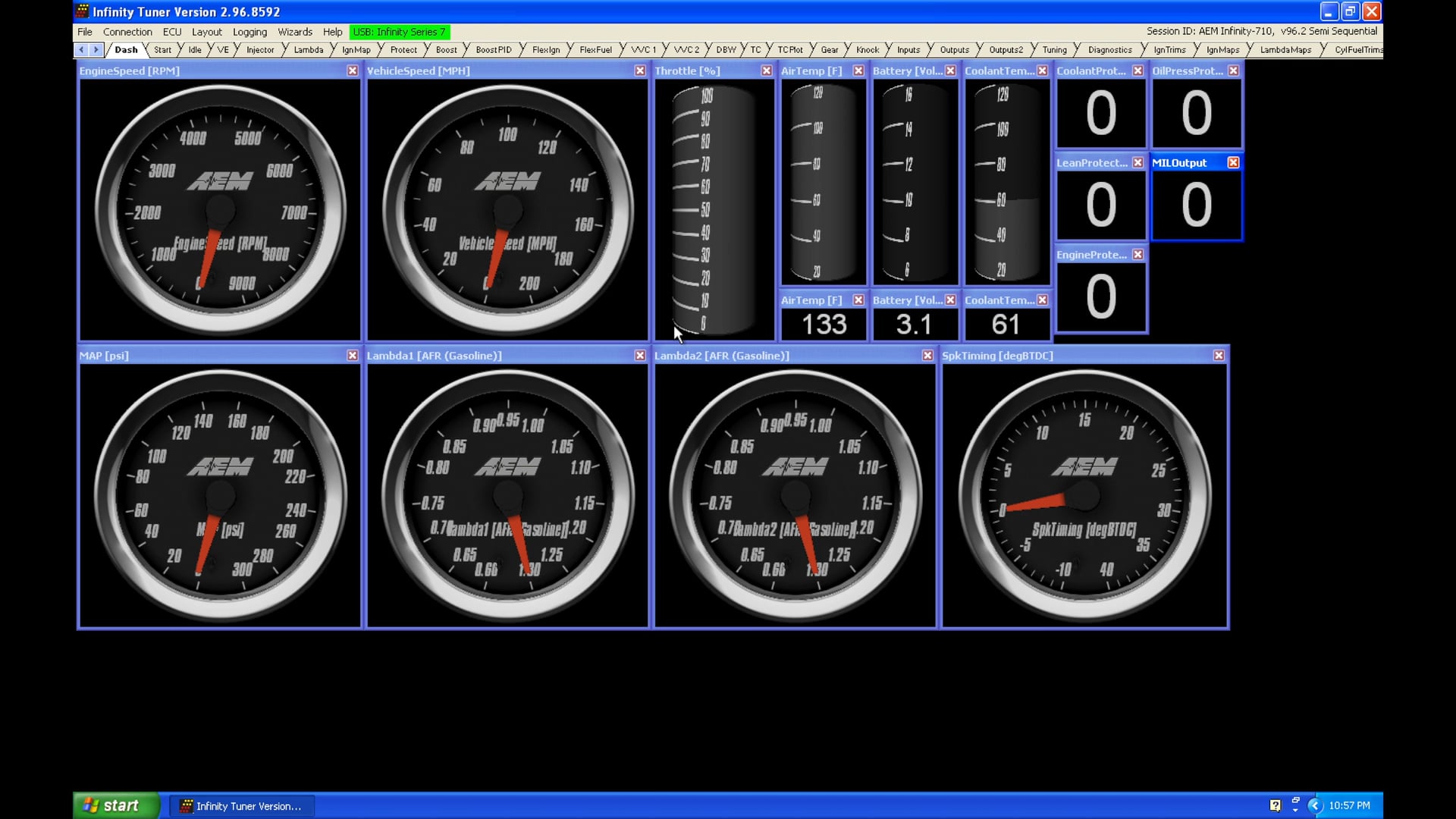
Task: Close the Throttle [%] gauge
Action: tap(766, 70)
